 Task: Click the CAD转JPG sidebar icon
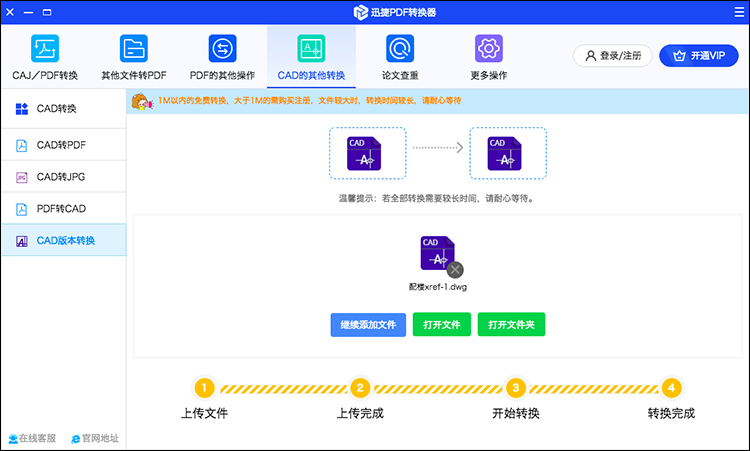(22, 177)
